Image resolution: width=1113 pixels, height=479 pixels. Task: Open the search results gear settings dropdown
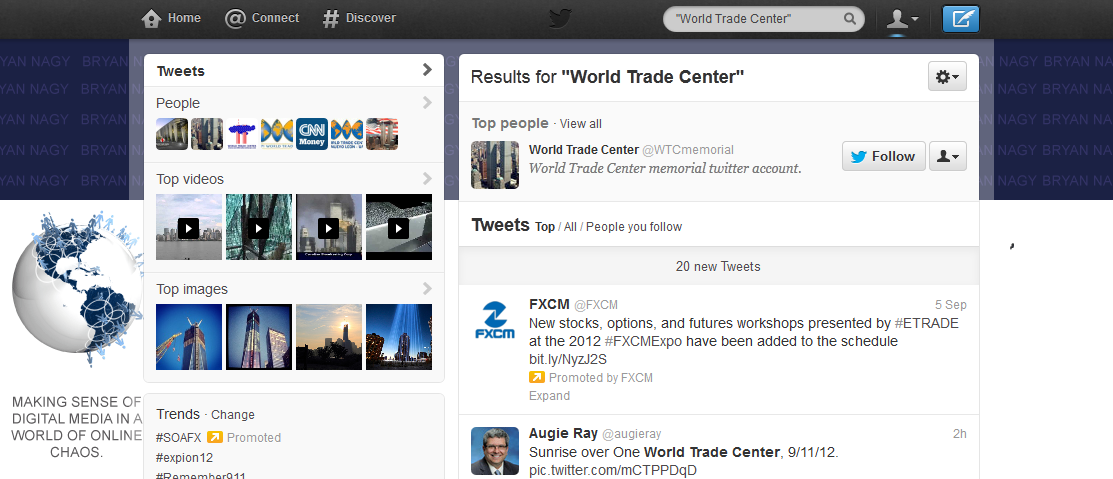tap(945, 77)
